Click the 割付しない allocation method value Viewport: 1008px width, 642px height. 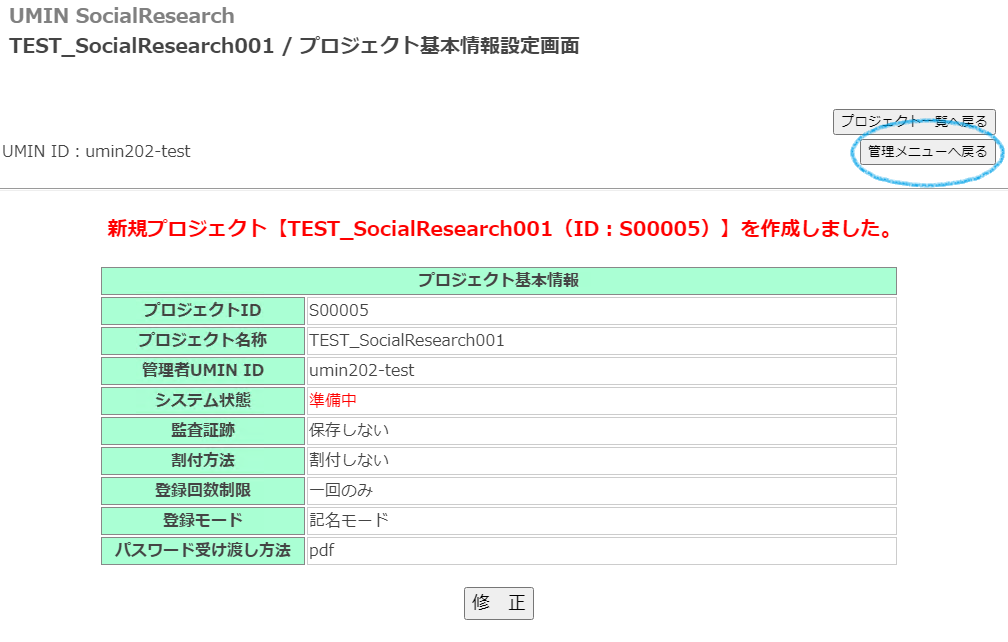349,461
